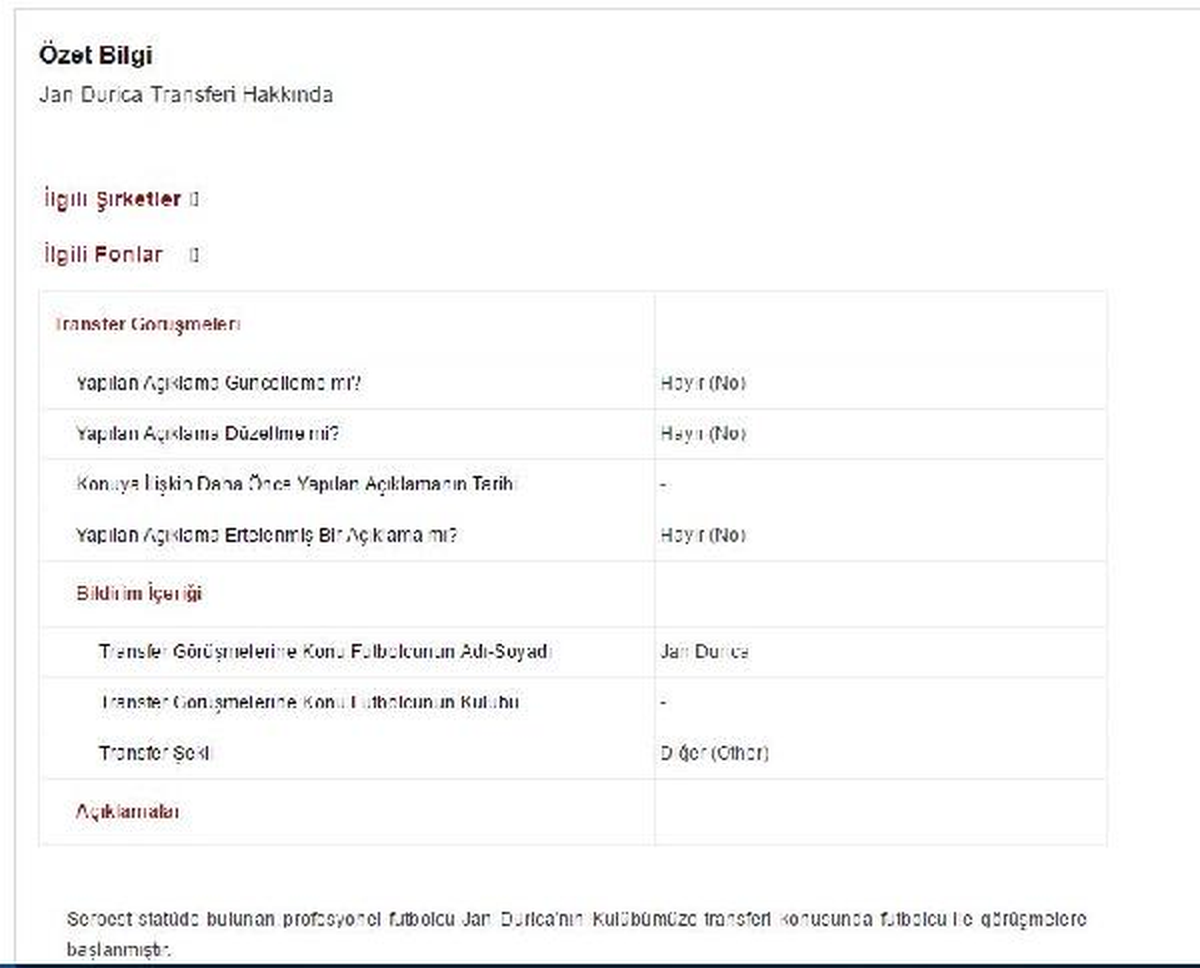
Task: Click the Özet Bilgi title
Action: tap(95, 55)
